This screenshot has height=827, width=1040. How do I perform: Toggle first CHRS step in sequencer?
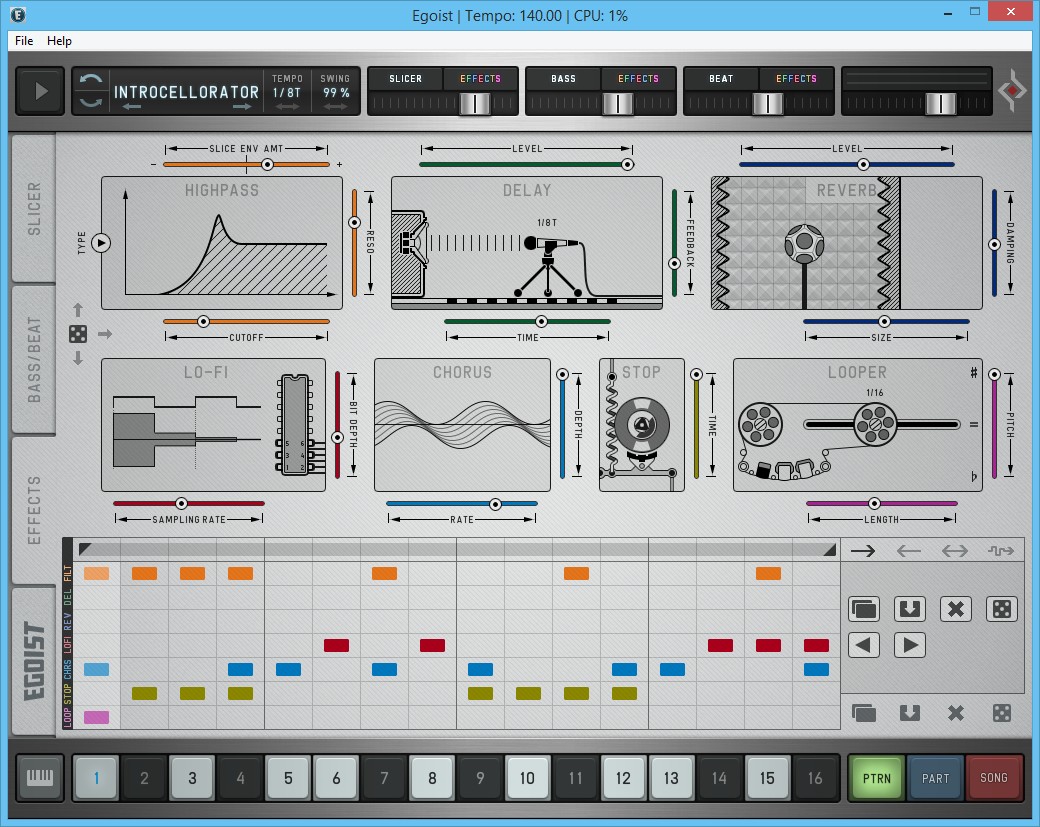(96, 669)
